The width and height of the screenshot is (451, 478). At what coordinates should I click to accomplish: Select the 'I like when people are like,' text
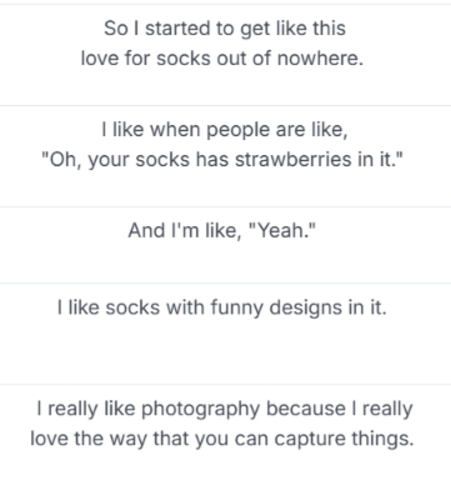225,130
